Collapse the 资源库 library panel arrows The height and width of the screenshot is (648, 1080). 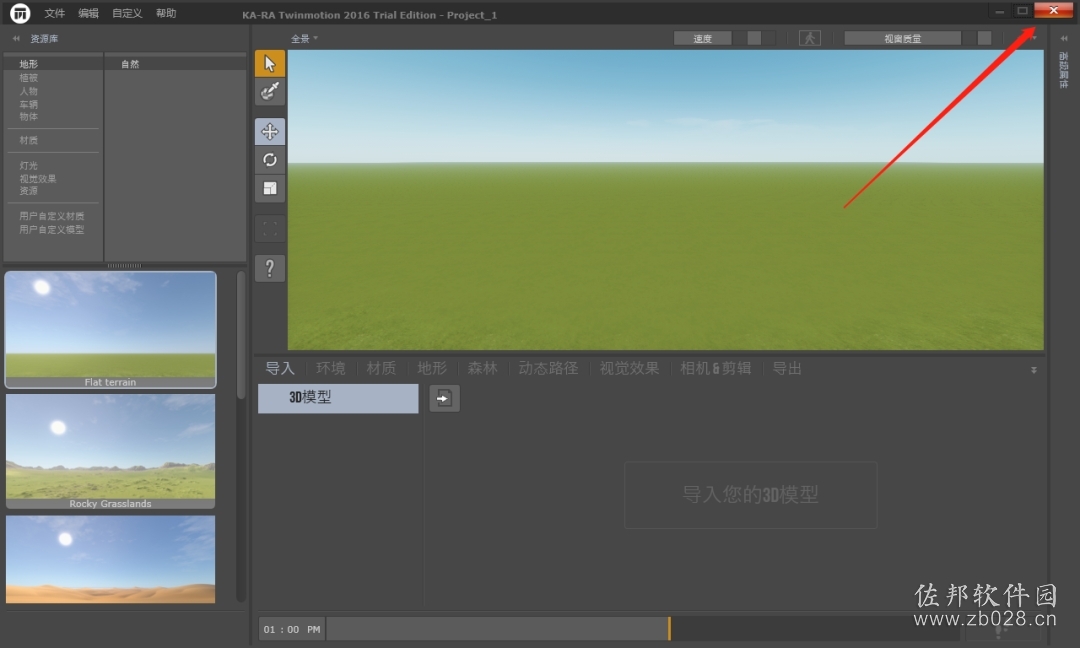16,39
